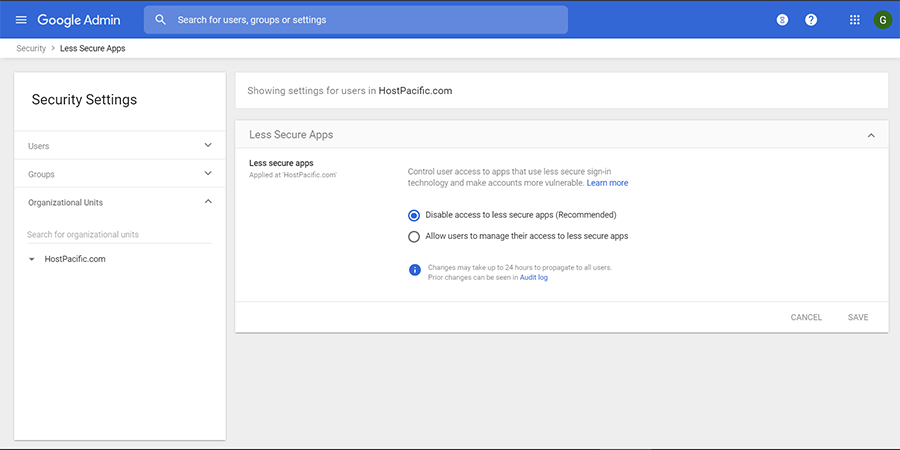
Task: Click the search for organizational units field
Action: click(119, 234)
